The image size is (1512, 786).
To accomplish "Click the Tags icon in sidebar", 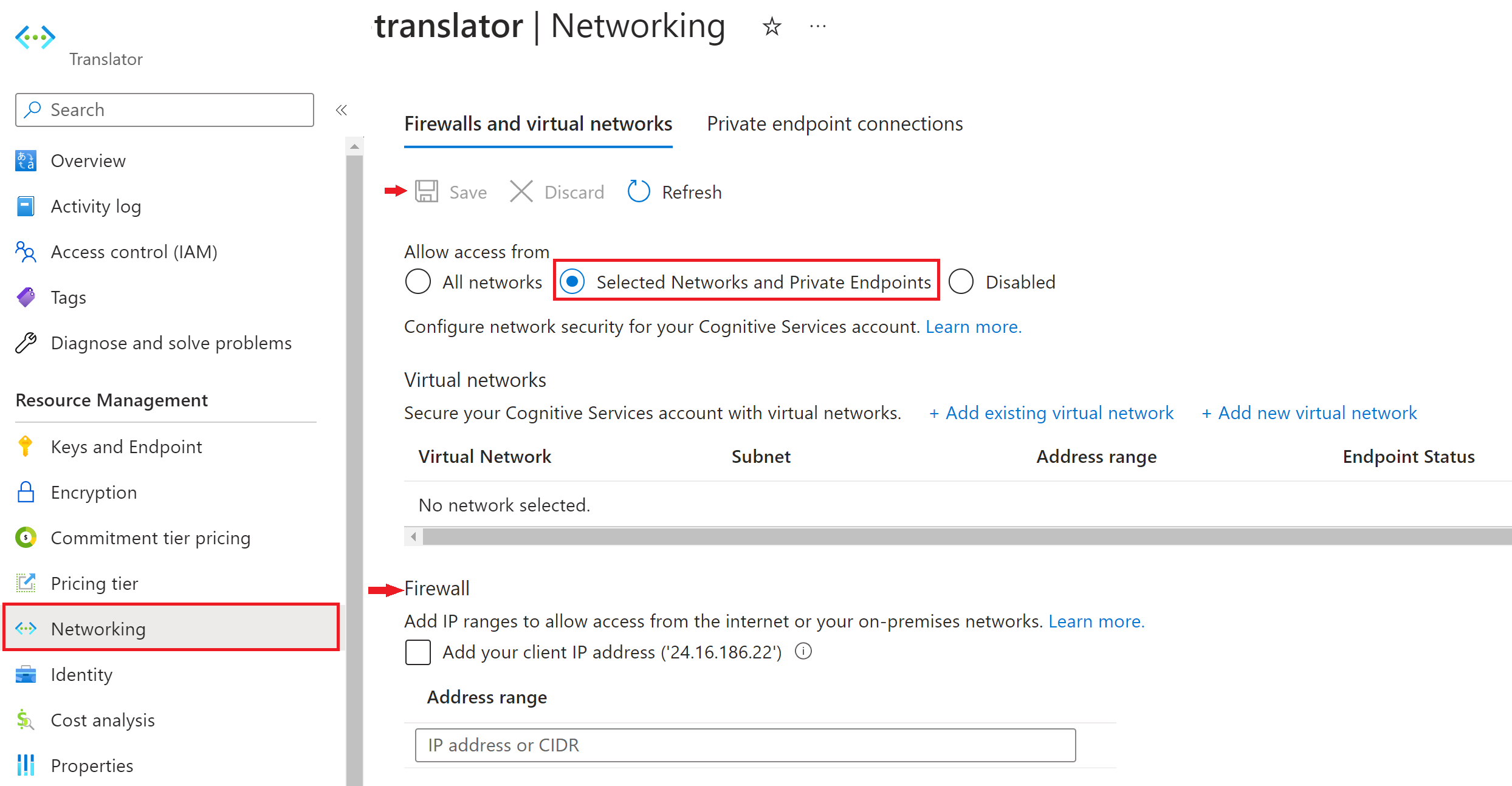I will pyautogui.click(x=28, y=297).
